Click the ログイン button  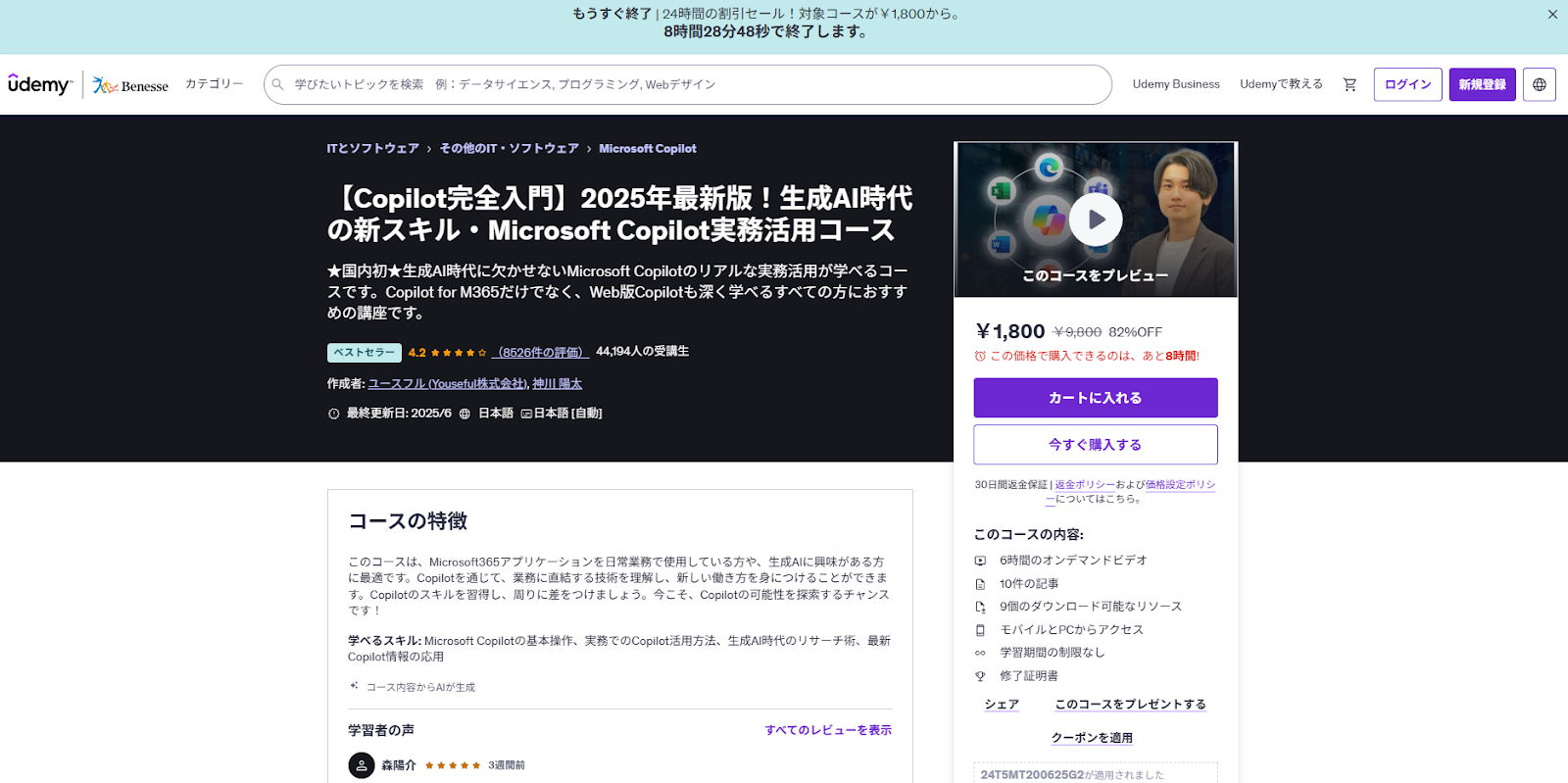(x=1407, y=84)
